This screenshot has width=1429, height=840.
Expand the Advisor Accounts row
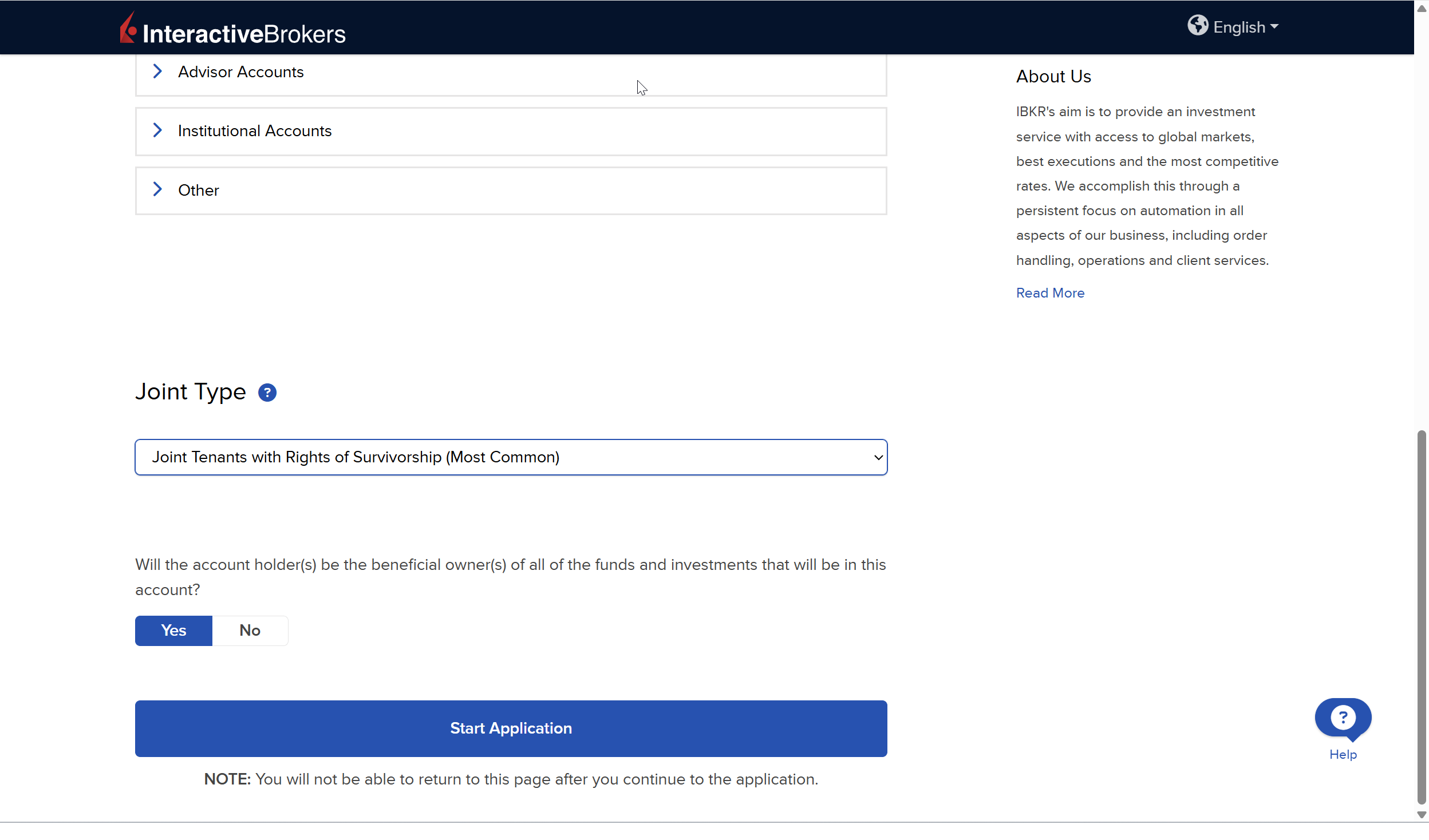240,72
